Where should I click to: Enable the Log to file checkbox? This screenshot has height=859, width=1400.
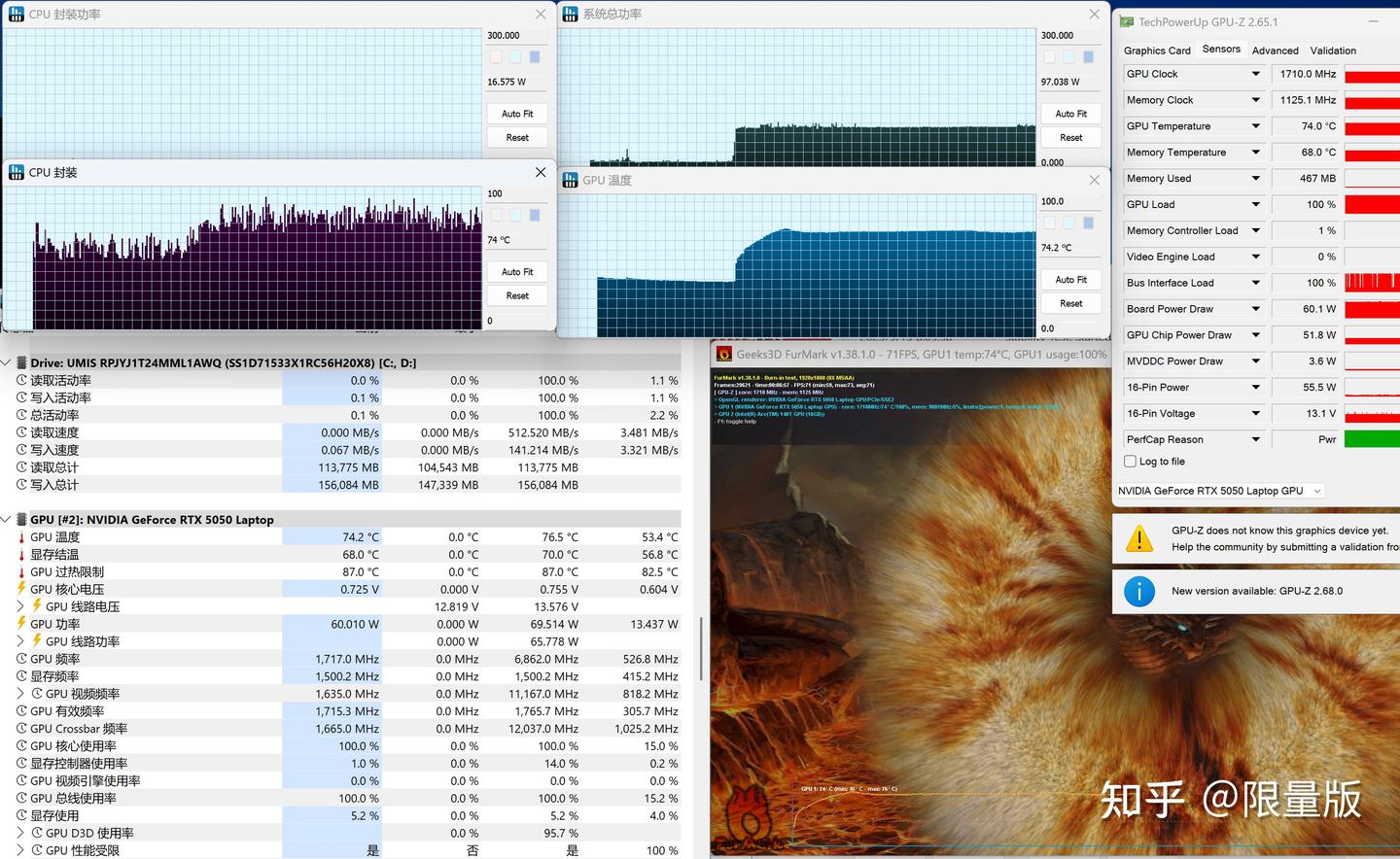[1130, 462]
